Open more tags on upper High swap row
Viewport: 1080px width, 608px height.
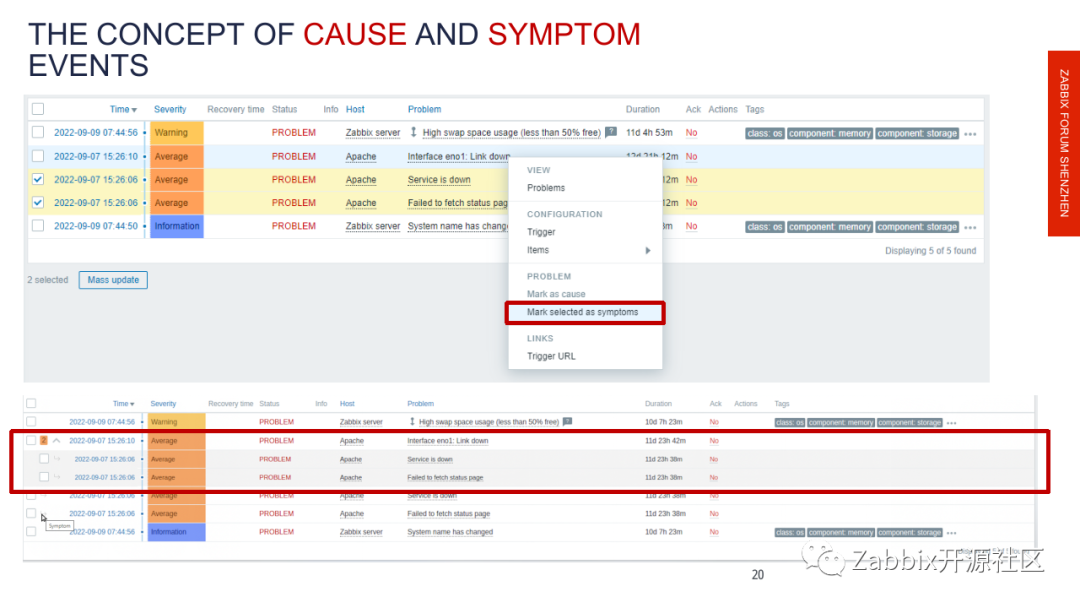pos(970,134)
